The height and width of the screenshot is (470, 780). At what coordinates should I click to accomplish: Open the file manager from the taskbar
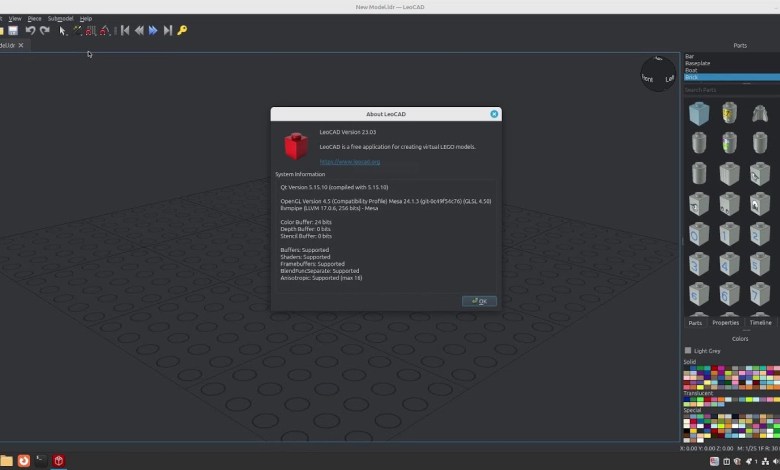click(x=6, y=461)
